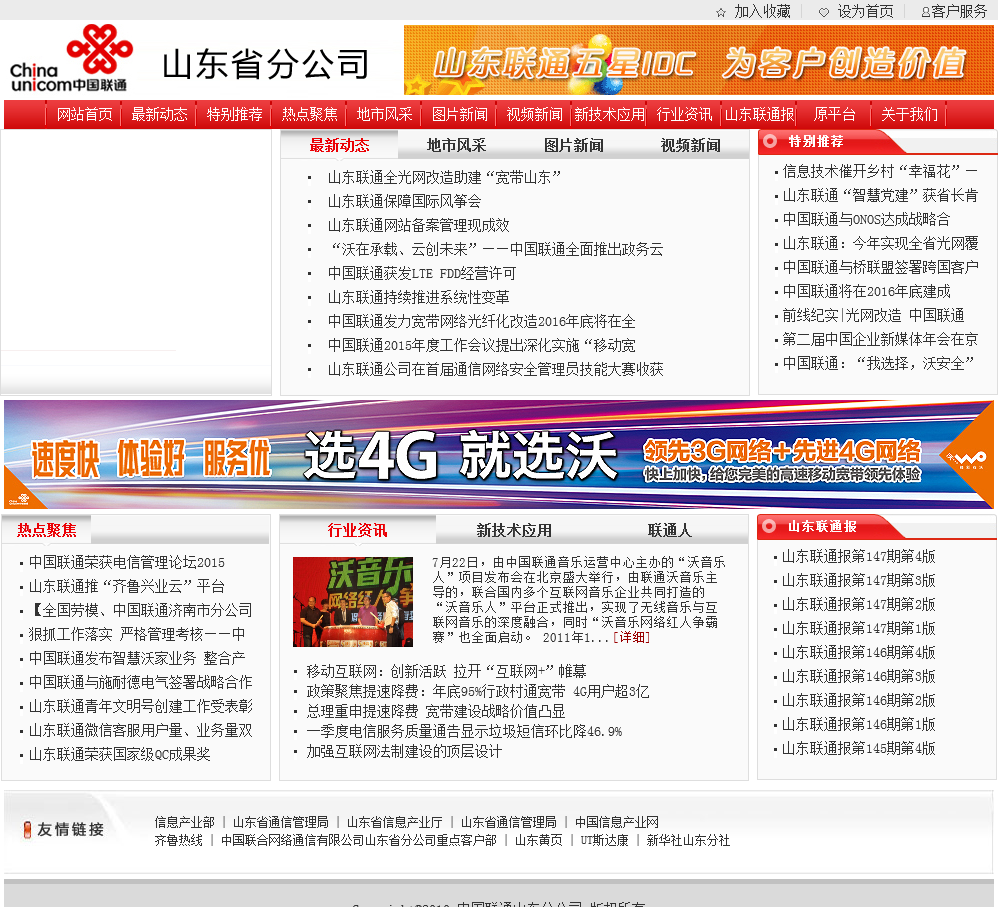Screen dimensions: 998x907
Task: Visit 中国信息产业网 link
Action: 616,822
